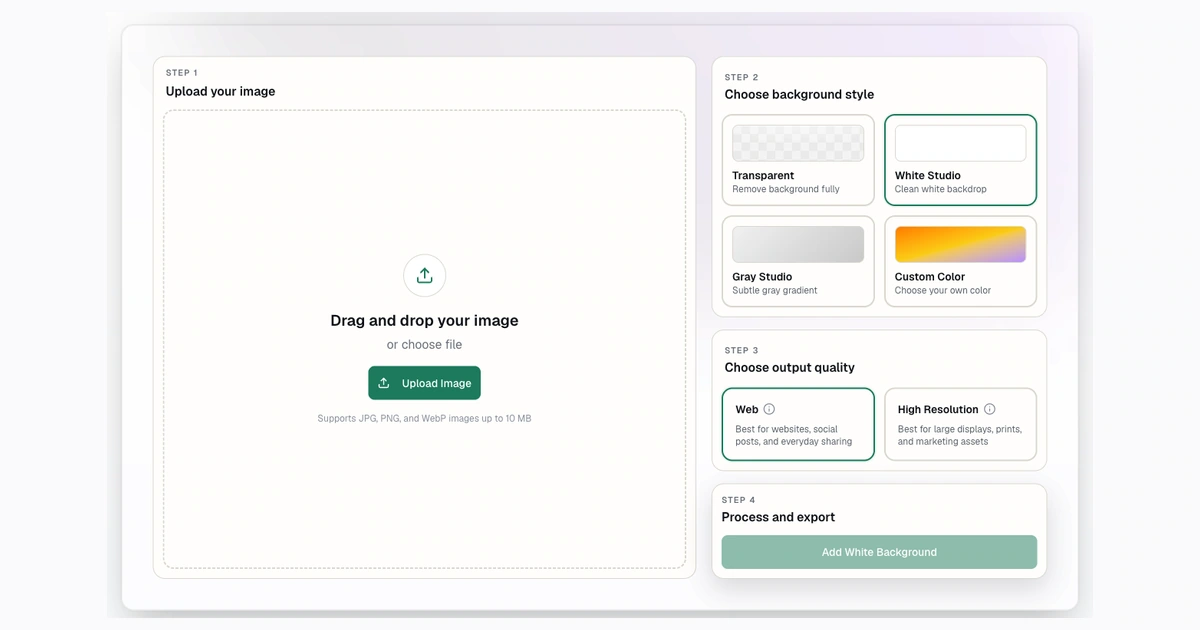Click the checkered transparent preview swatch

[x=798, y=143]
